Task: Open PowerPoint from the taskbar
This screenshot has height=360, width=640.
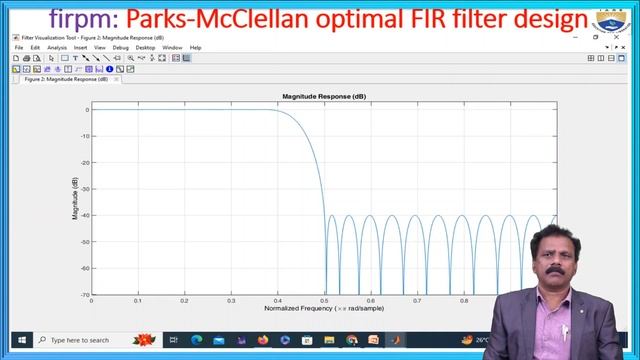Action: point(373,340)
